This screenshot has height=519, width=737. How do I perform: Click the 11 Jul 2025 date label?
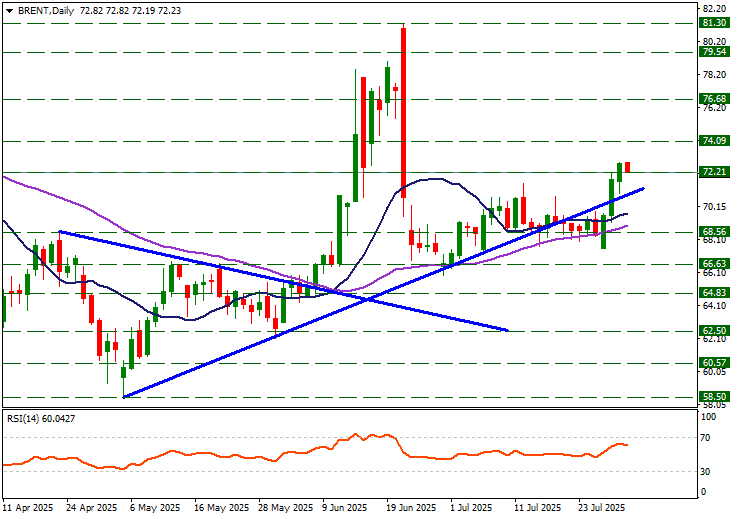pyautogui.click(x=537, y=508)
